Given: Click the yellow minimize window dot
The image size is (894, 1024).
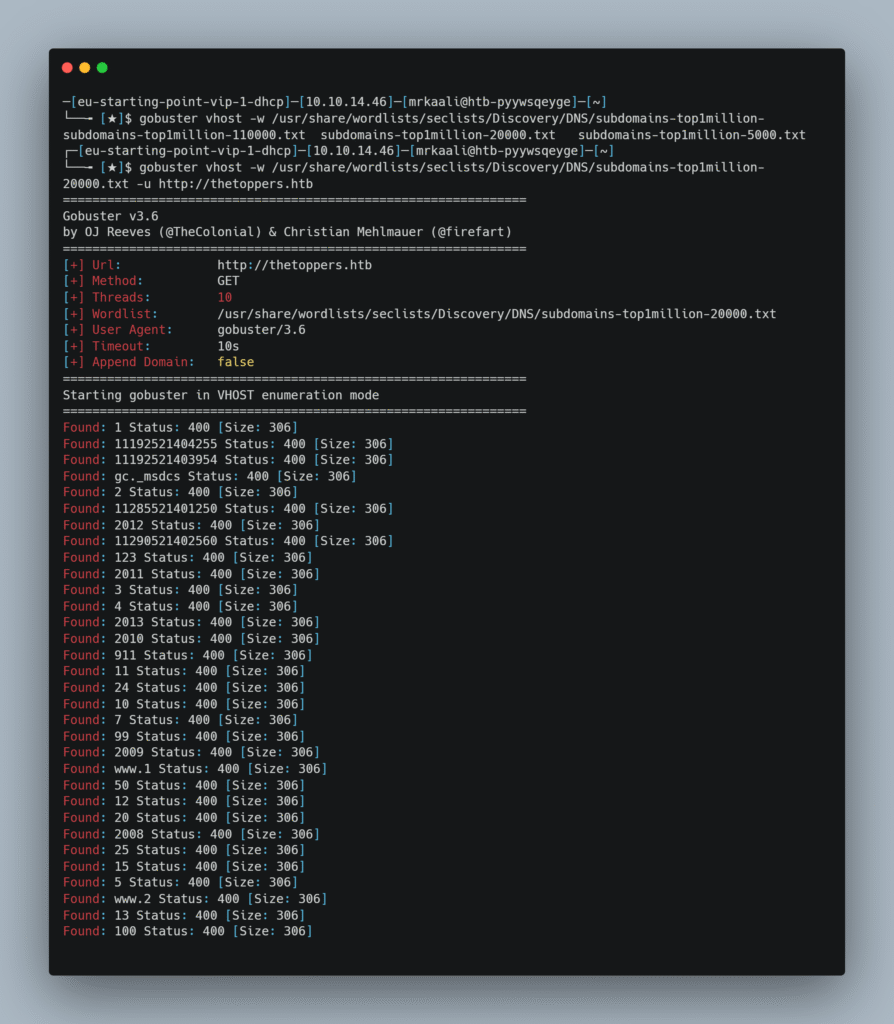Looking at the screenshot, I should pos(85,68).
